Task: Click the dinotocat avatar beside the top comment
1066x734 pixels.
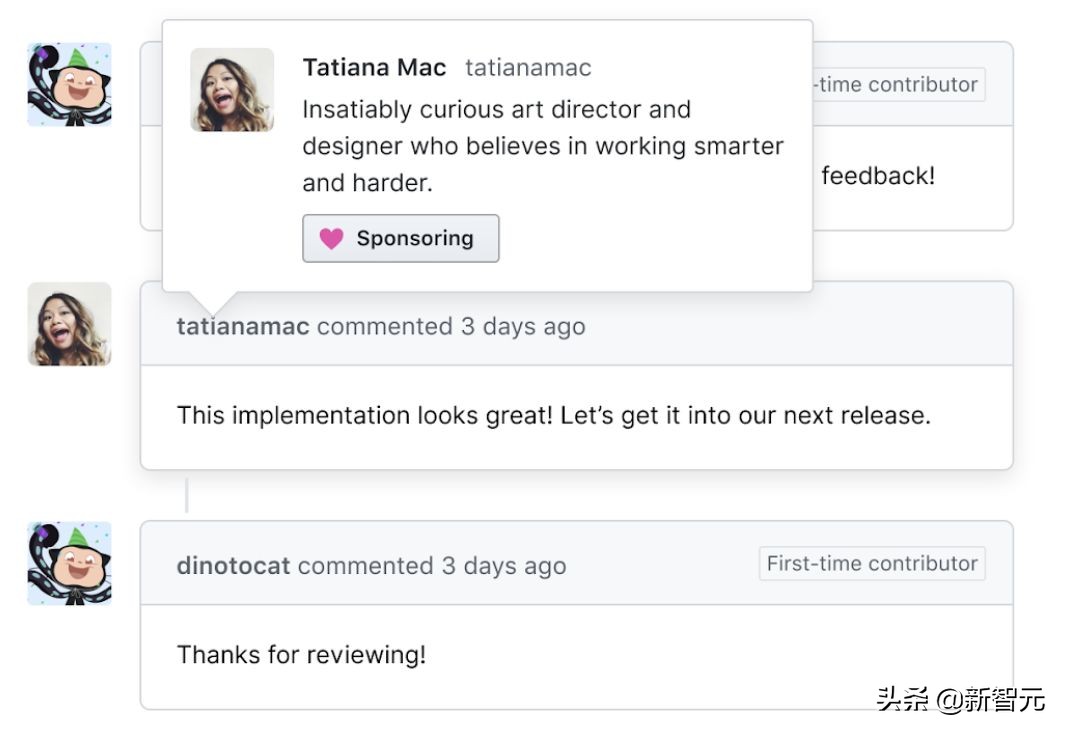Action: coord(69,84)
